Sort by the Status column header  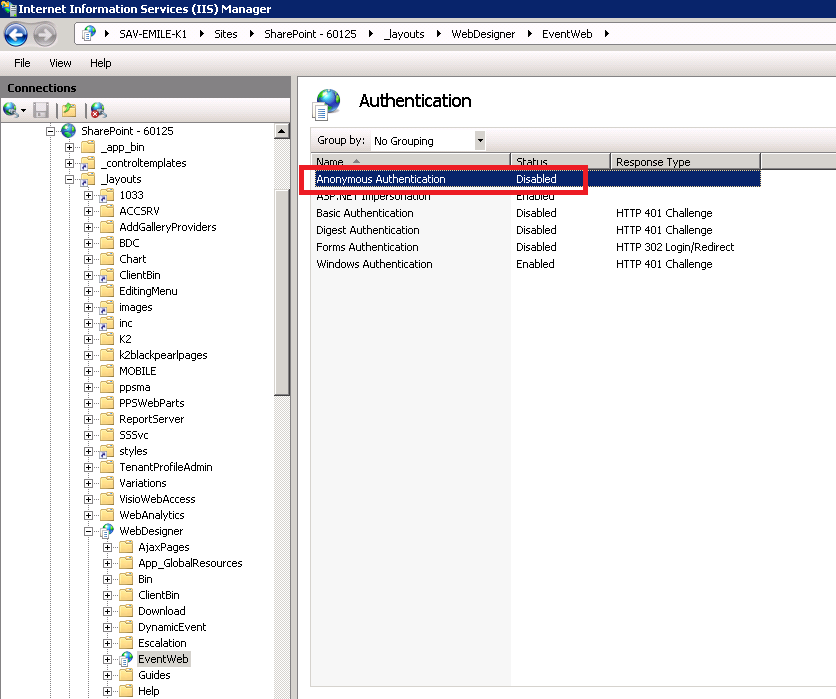click(x=560, y=162)
